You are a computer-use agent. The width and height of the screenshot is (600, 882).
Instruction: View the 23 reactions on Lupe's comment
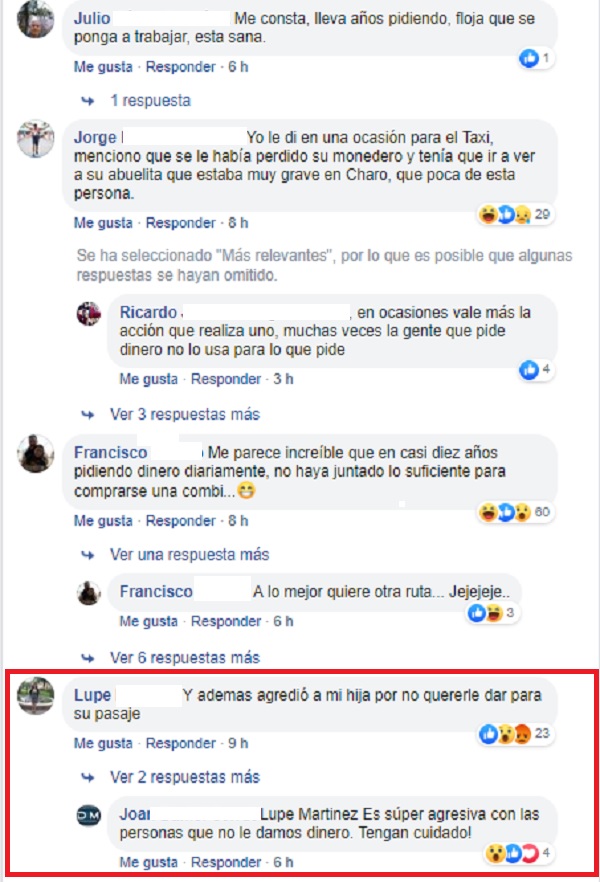click(516, 734)
